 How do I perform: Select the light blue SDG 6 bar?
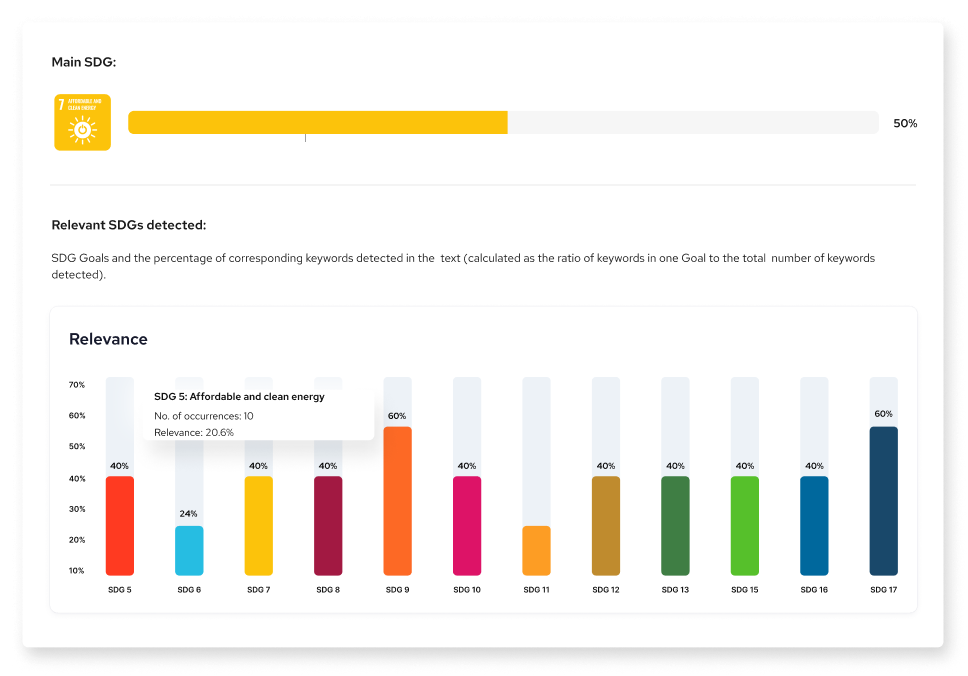click(x=189, y=550)
